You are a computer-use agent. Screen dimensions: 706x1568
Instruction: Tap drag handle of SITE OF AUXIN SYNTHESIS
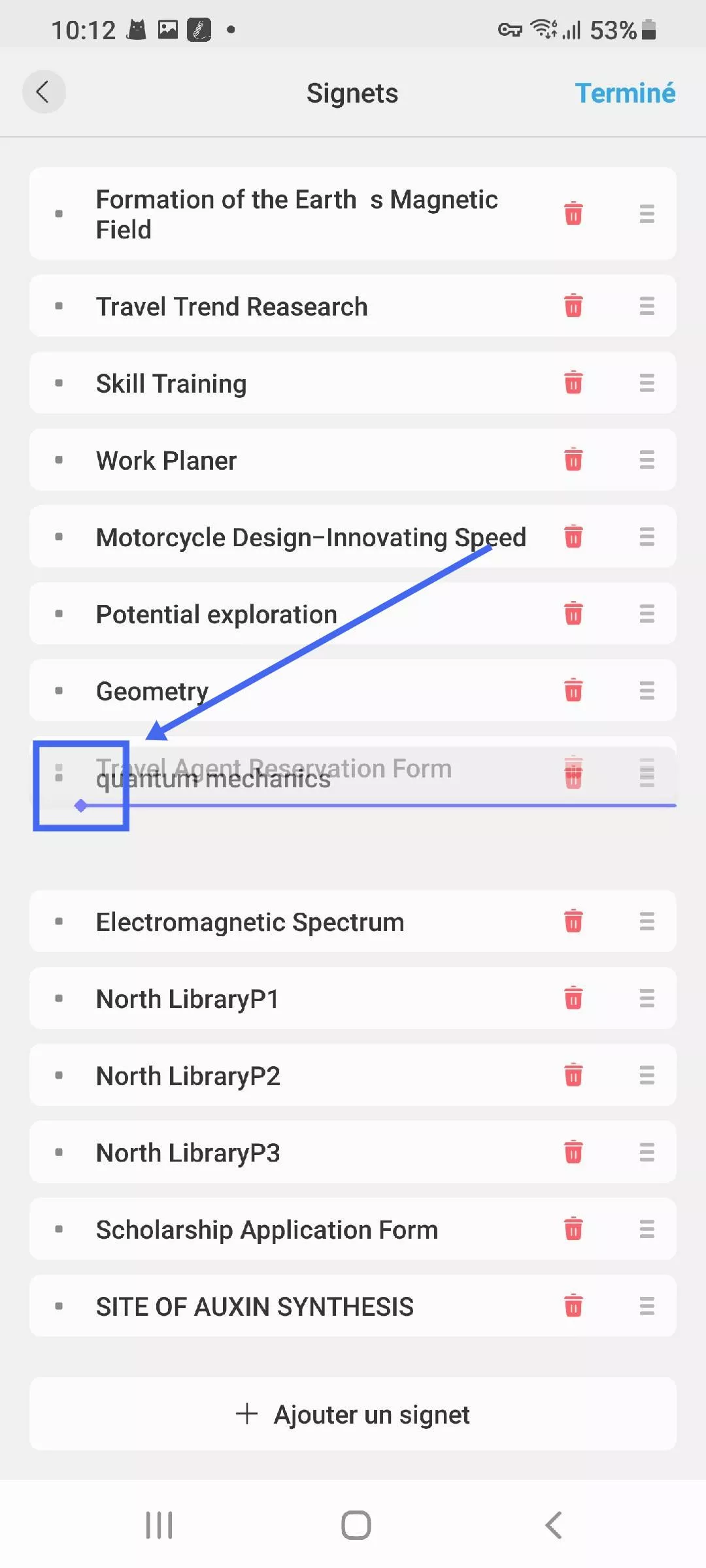(647, 1306)
